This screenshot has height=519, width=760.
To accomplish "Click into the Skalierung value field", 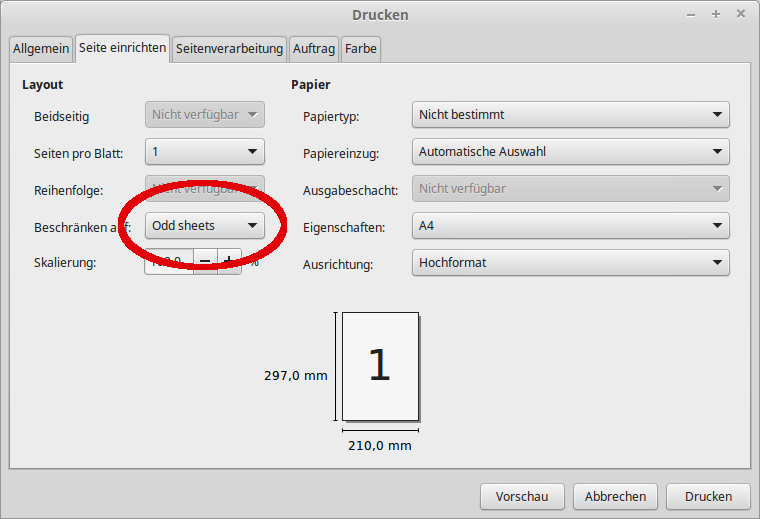I will [168, 262].
